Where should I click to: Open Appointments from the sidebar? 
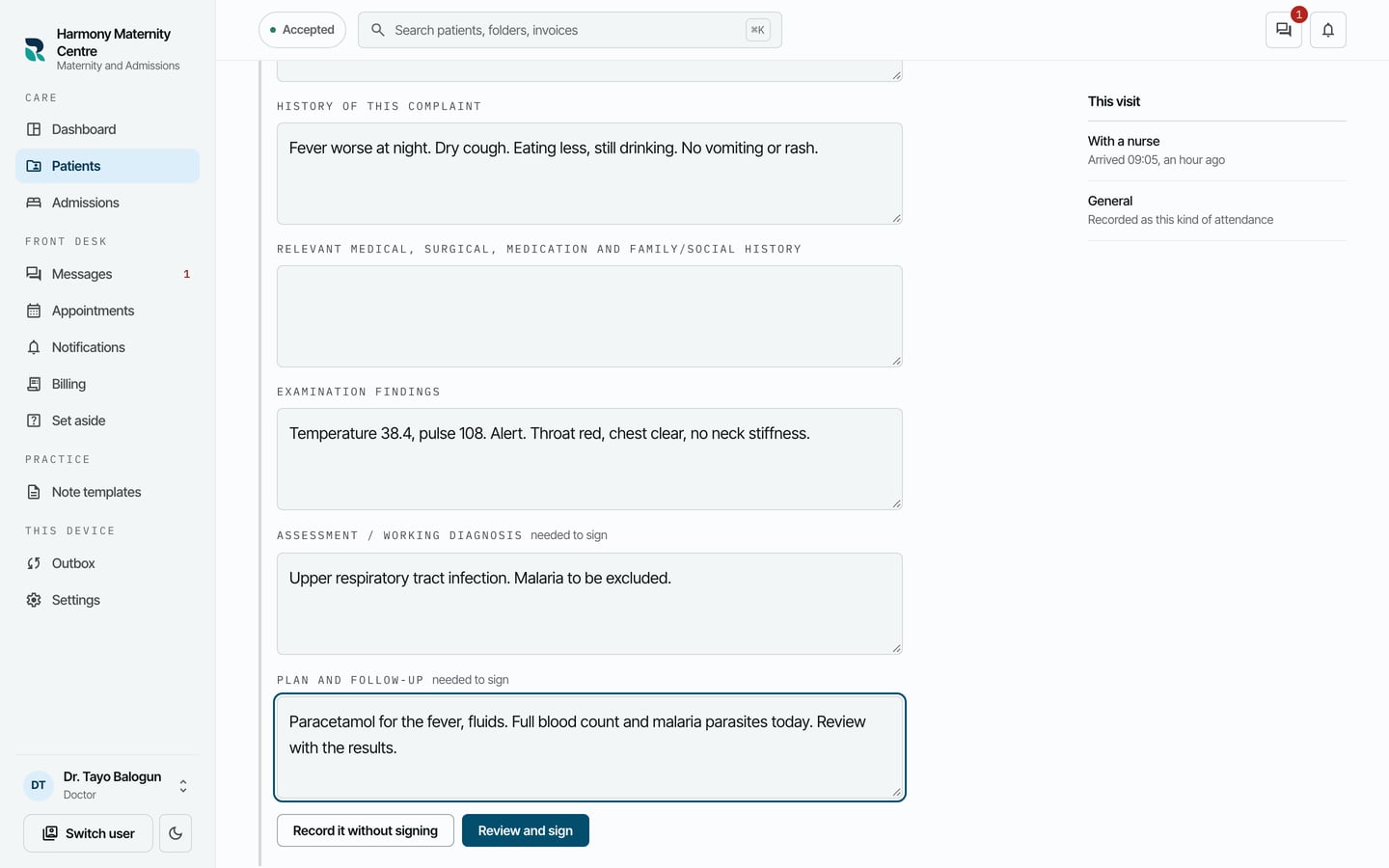coord(107,311)
